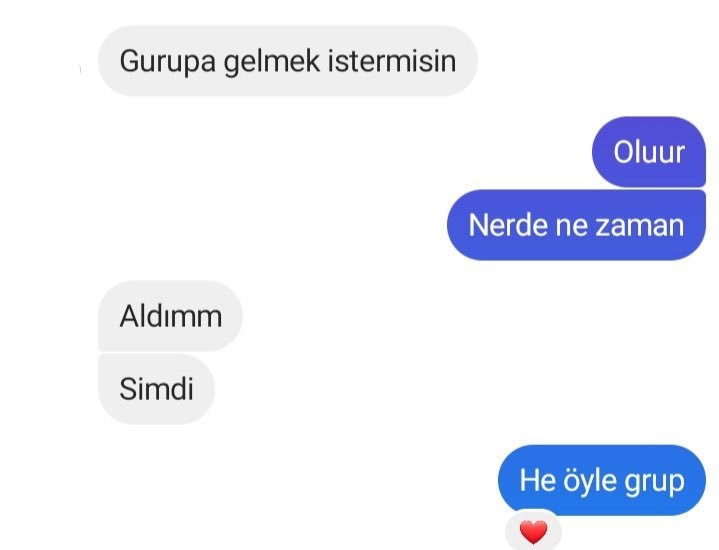719x550 pixels.
Task: Tap the red heart reaction
Action: click(x=533, y=533)
